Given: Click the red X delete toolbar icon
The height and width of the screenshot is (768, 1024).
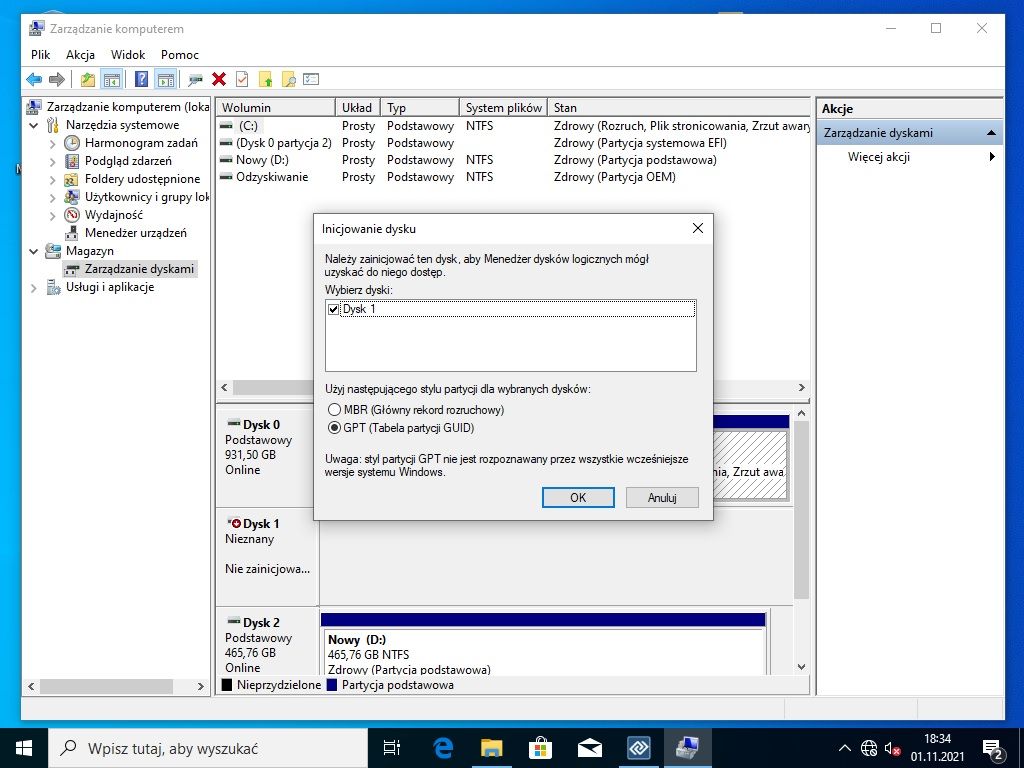Looking at the screenshot, I should click(219, 80).
